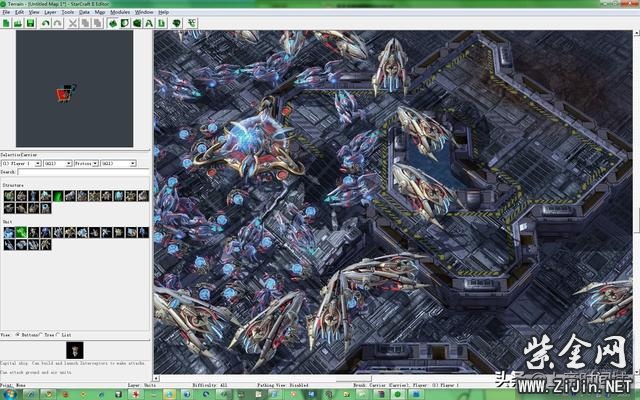Click the minimap preview area
The width and height of the screenshot is (640, 400).
[75, 88]
